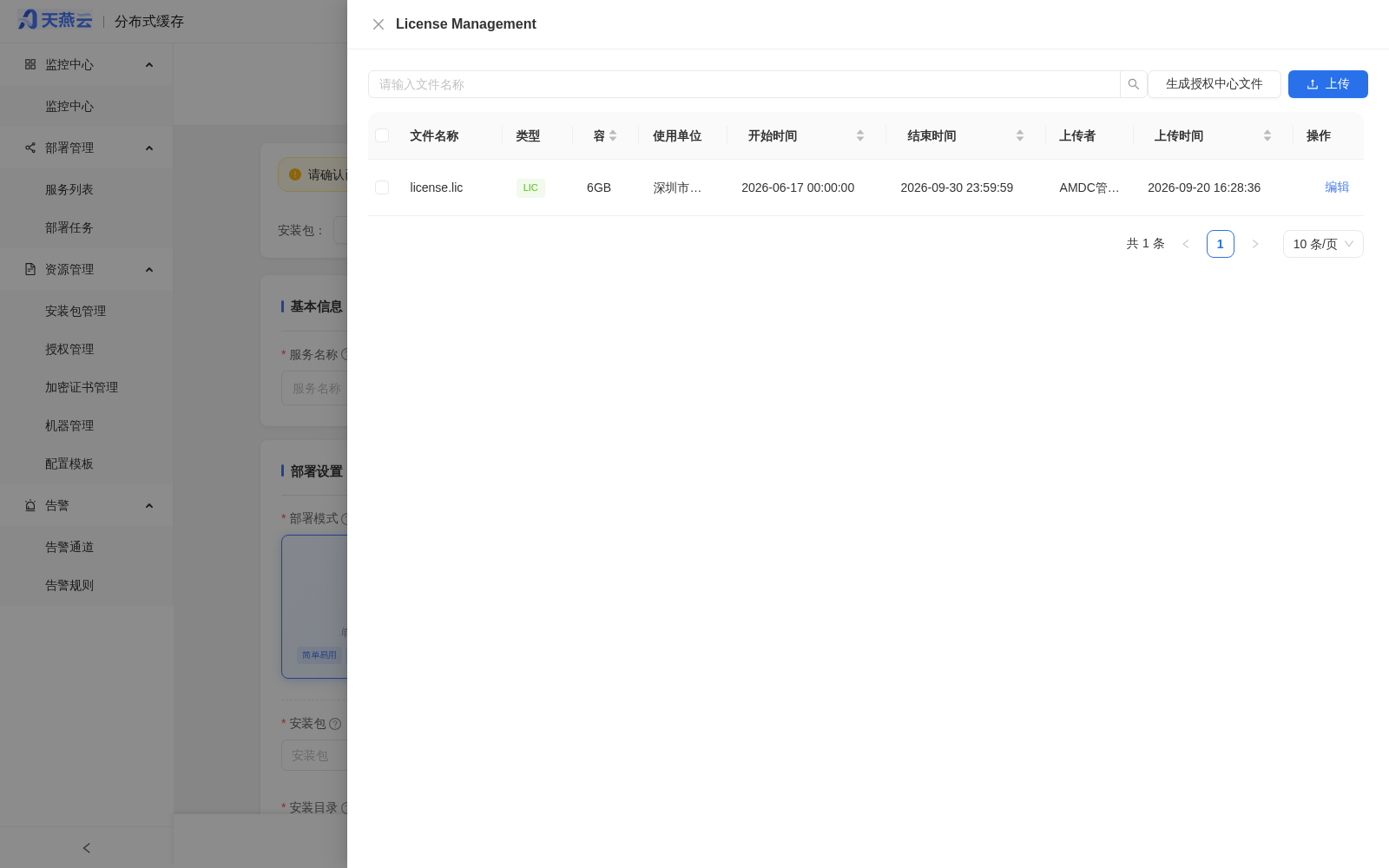Close the License Management drawer
This screenshot has height=868, width=1389.
[x=379, y=24]
